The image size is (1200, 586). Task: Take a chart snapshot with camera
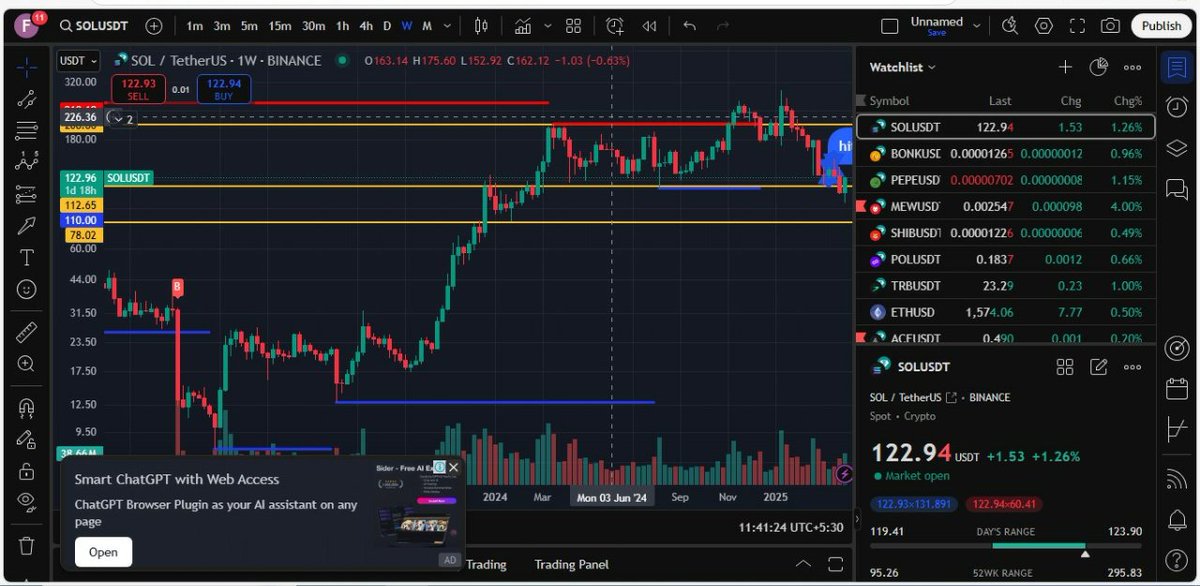tap(1109, 26)
